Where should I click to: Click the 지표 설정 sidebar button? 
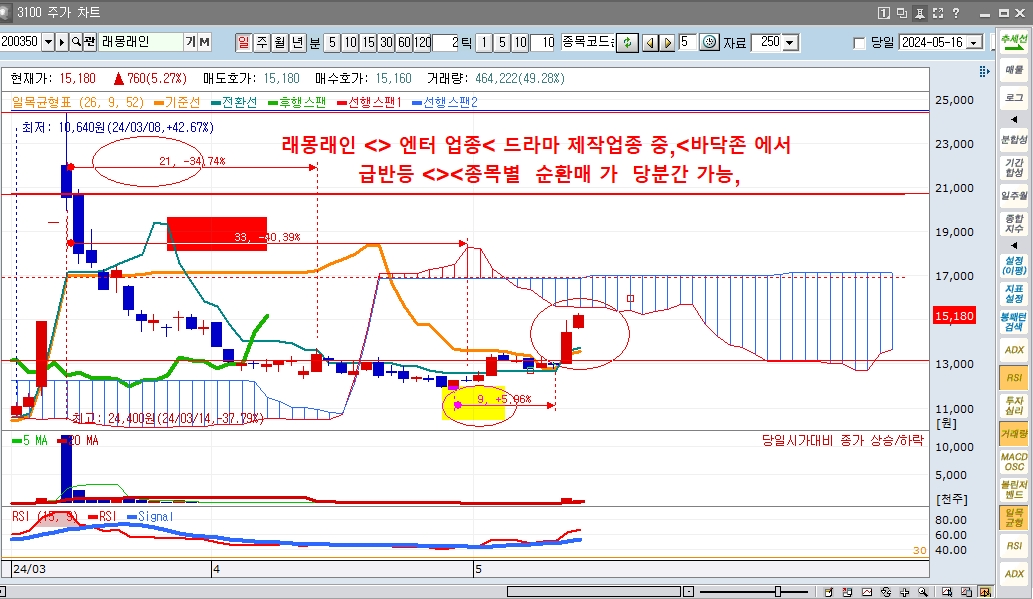click(1014, 293)
